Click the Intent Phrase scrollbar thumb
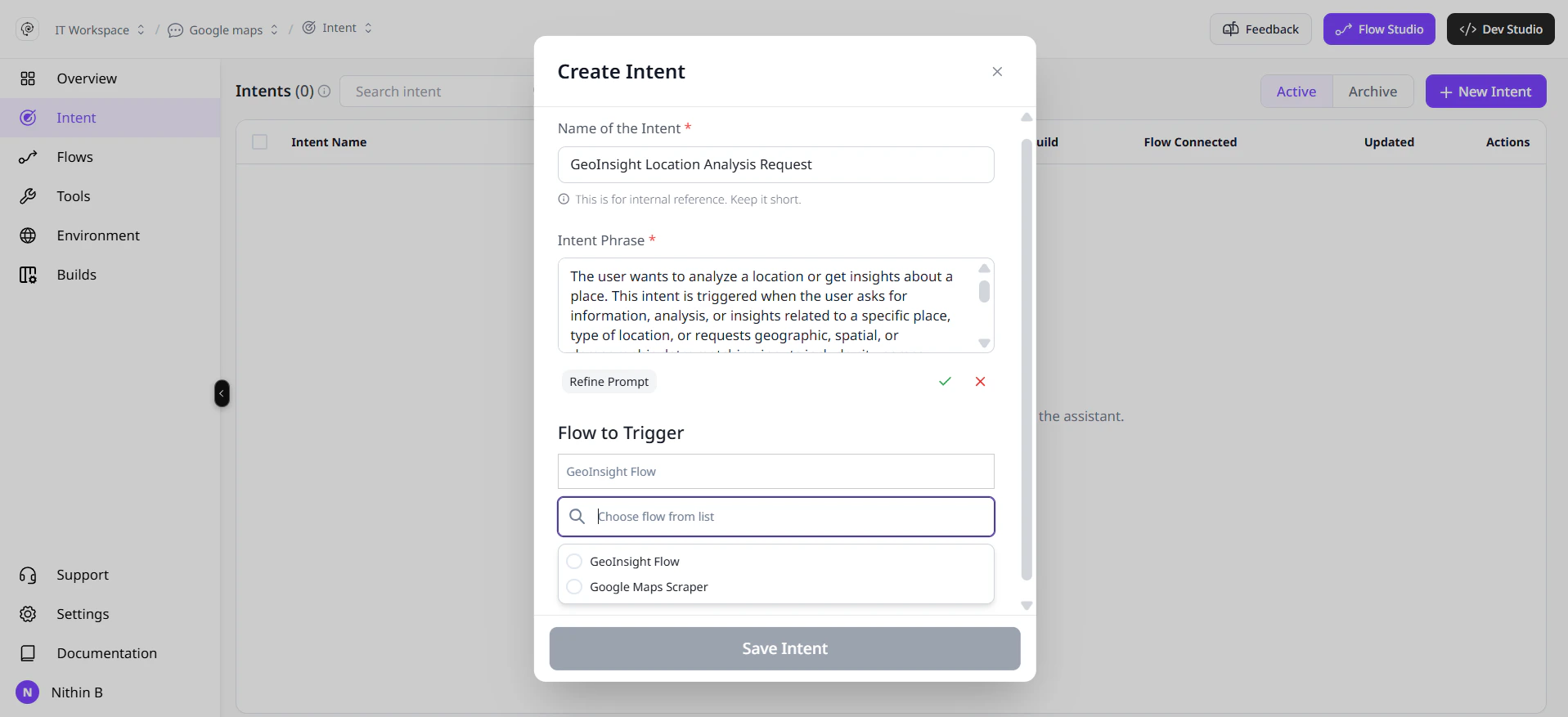1568x717 pixels. [x=984, y=291]
